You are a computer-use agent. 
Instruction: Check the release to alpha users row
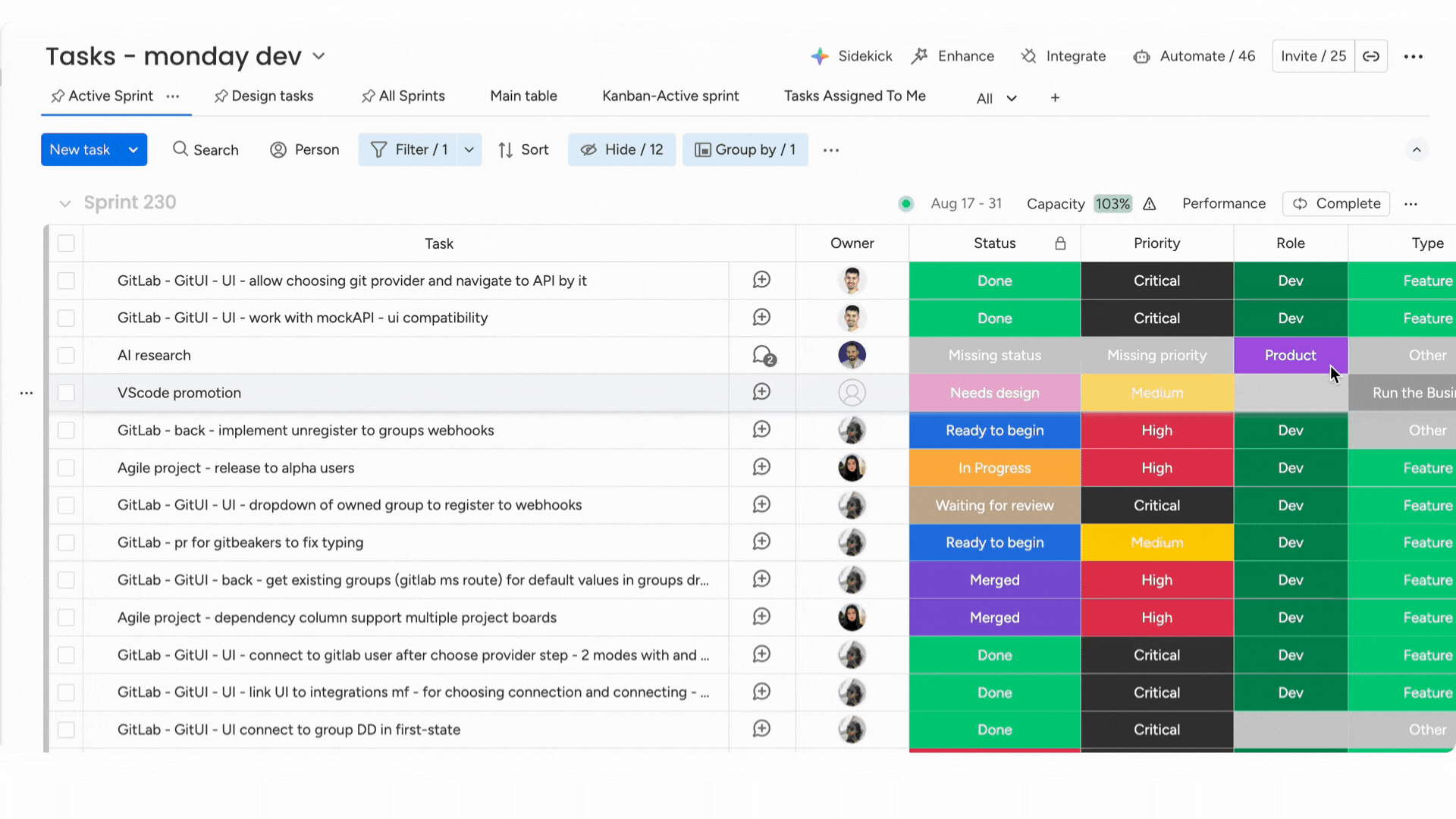click(x=66, y=468)
